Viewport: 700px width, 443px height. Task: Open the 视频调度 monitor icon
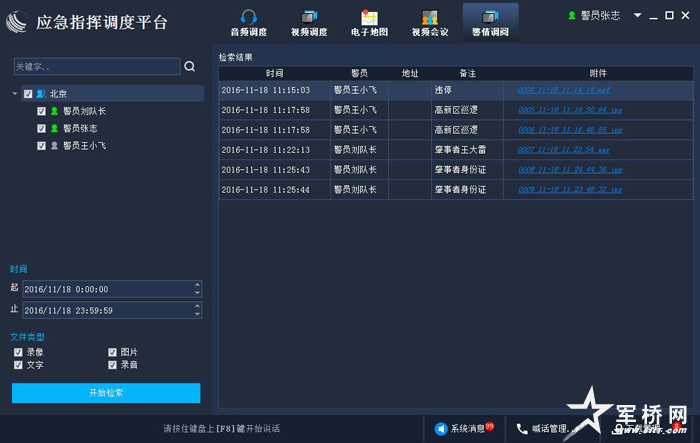coord(308,17)
